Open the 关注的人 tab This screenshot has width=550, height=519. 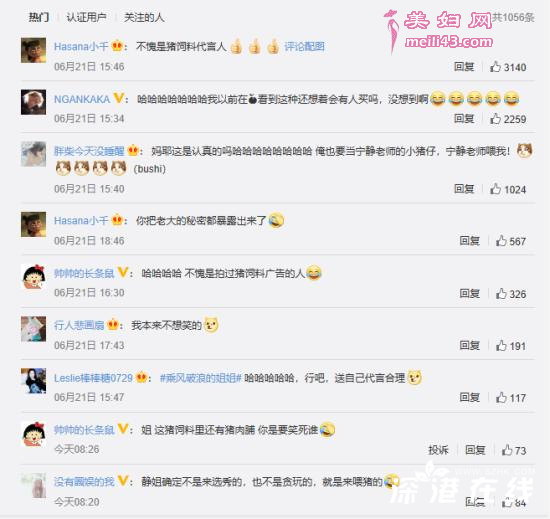click(144, 17)
